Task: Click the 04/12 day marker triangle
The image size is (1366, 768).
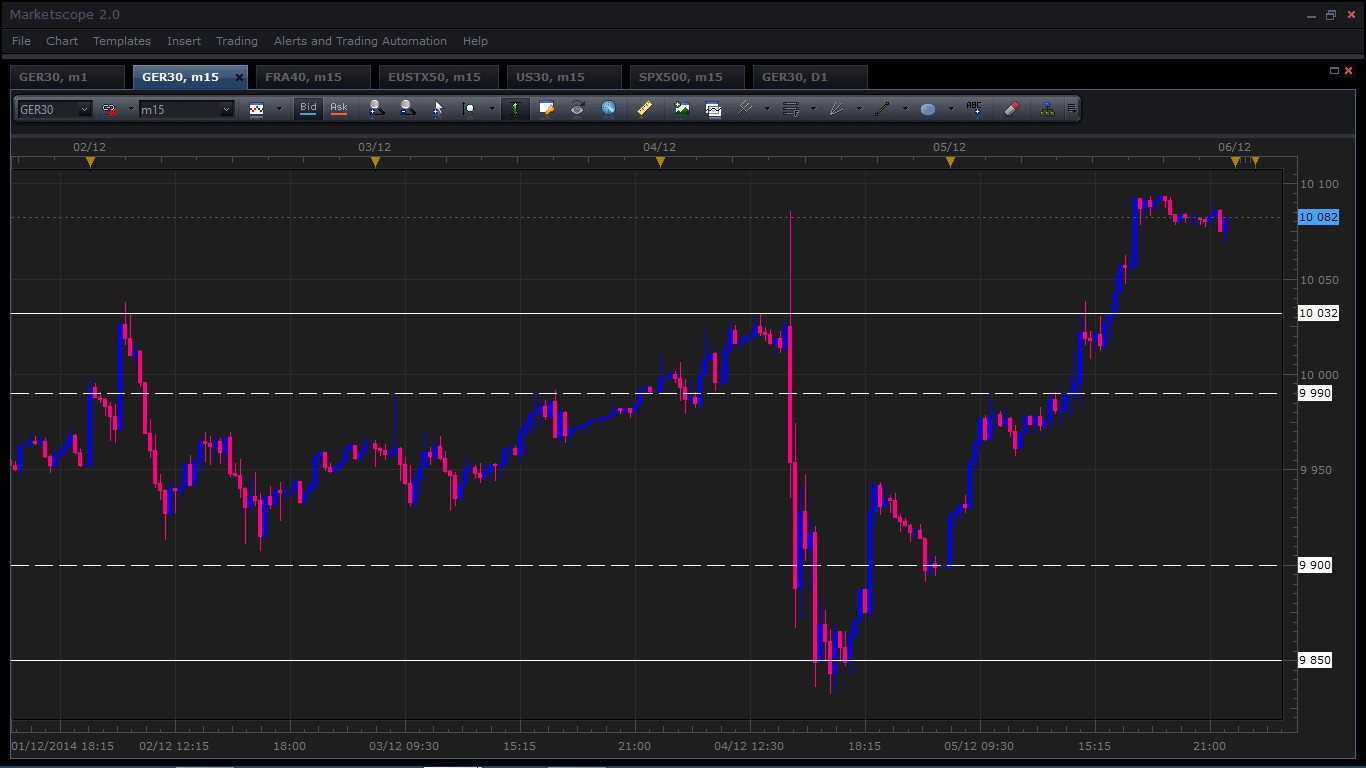Action: [x=660, y=161]
